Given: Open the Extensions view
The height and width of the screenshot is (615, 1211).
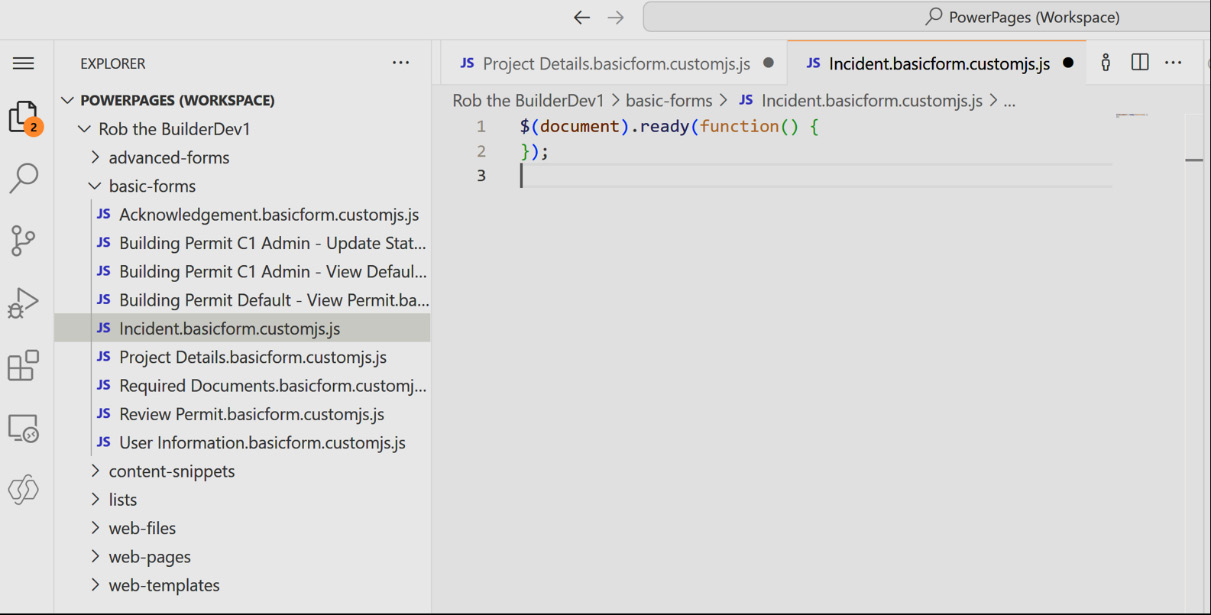Looking at the screenshot, I should pos(23,365).
